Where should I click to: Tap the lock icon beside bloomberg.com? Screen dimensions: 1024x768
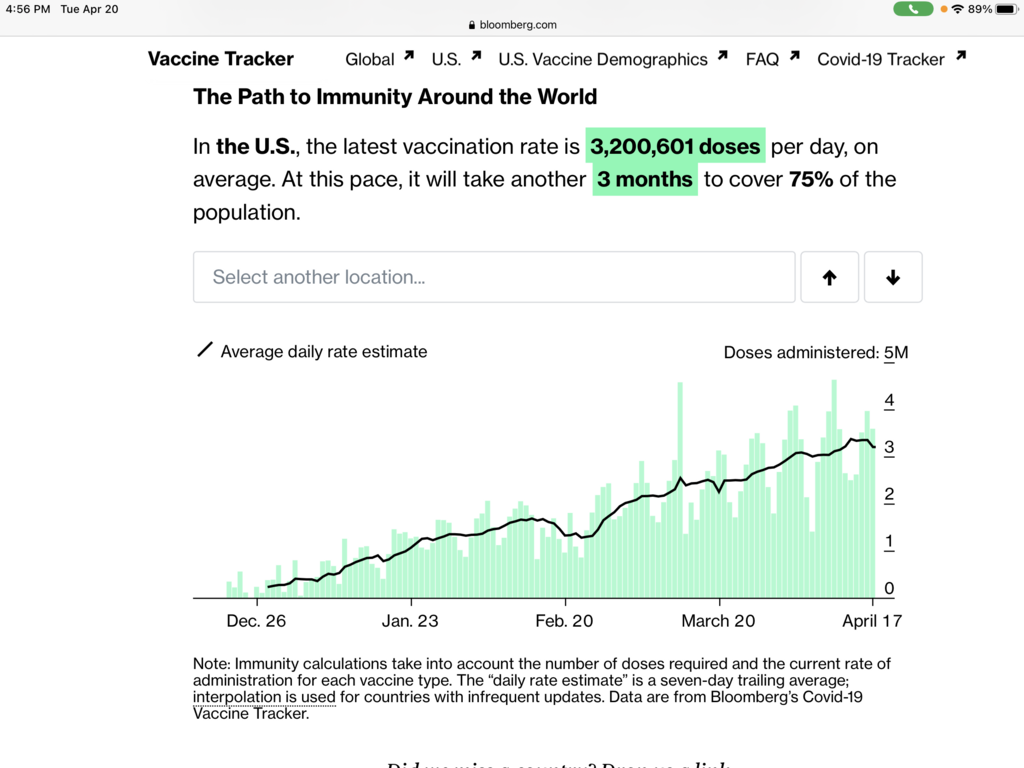point(472,25)
